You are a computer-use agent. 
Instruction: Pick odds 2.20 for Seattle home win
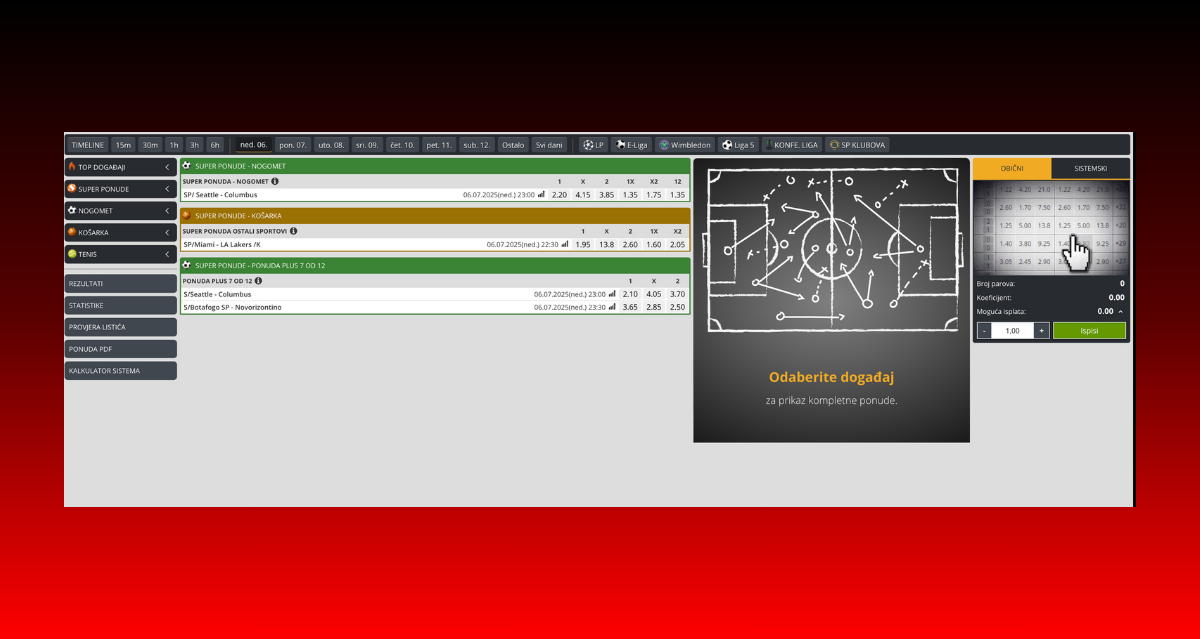point(559,195)
